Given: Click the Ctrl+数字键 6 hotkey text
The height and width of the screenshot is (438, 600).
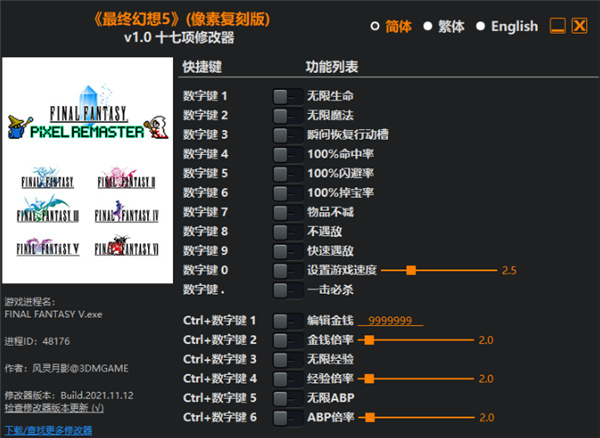Looking at the screenshot, I should 220,417.
